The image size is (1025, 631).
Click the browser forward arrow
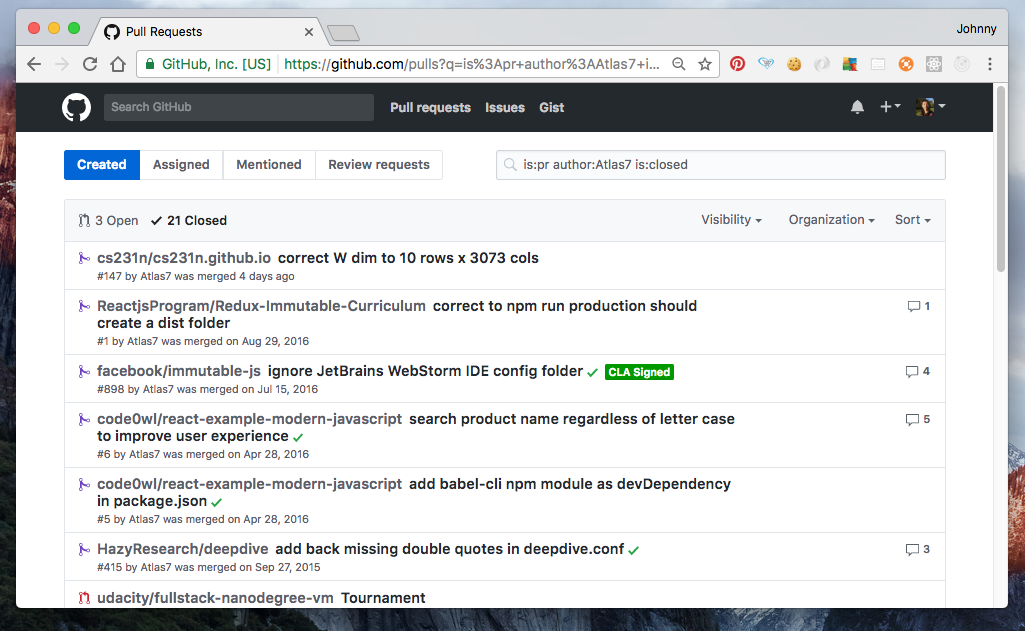[62, 64]
